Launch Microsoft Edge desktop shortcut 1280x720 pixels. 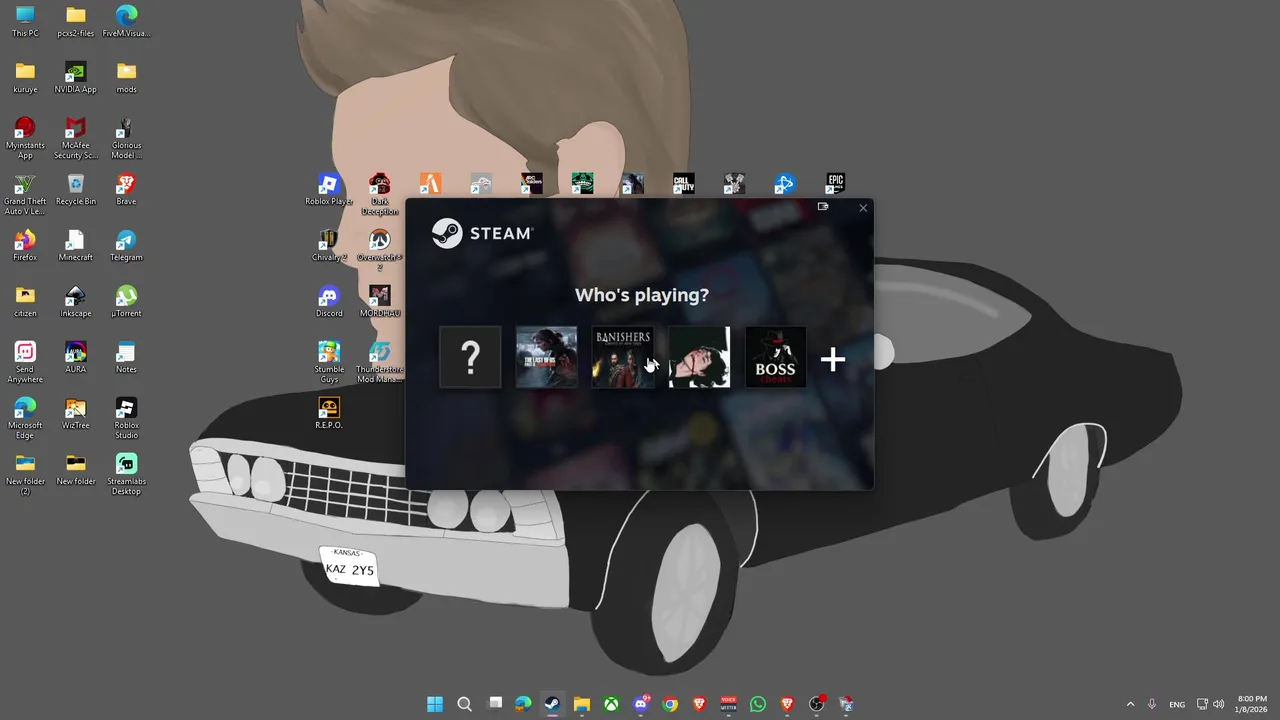click(25, 418)
